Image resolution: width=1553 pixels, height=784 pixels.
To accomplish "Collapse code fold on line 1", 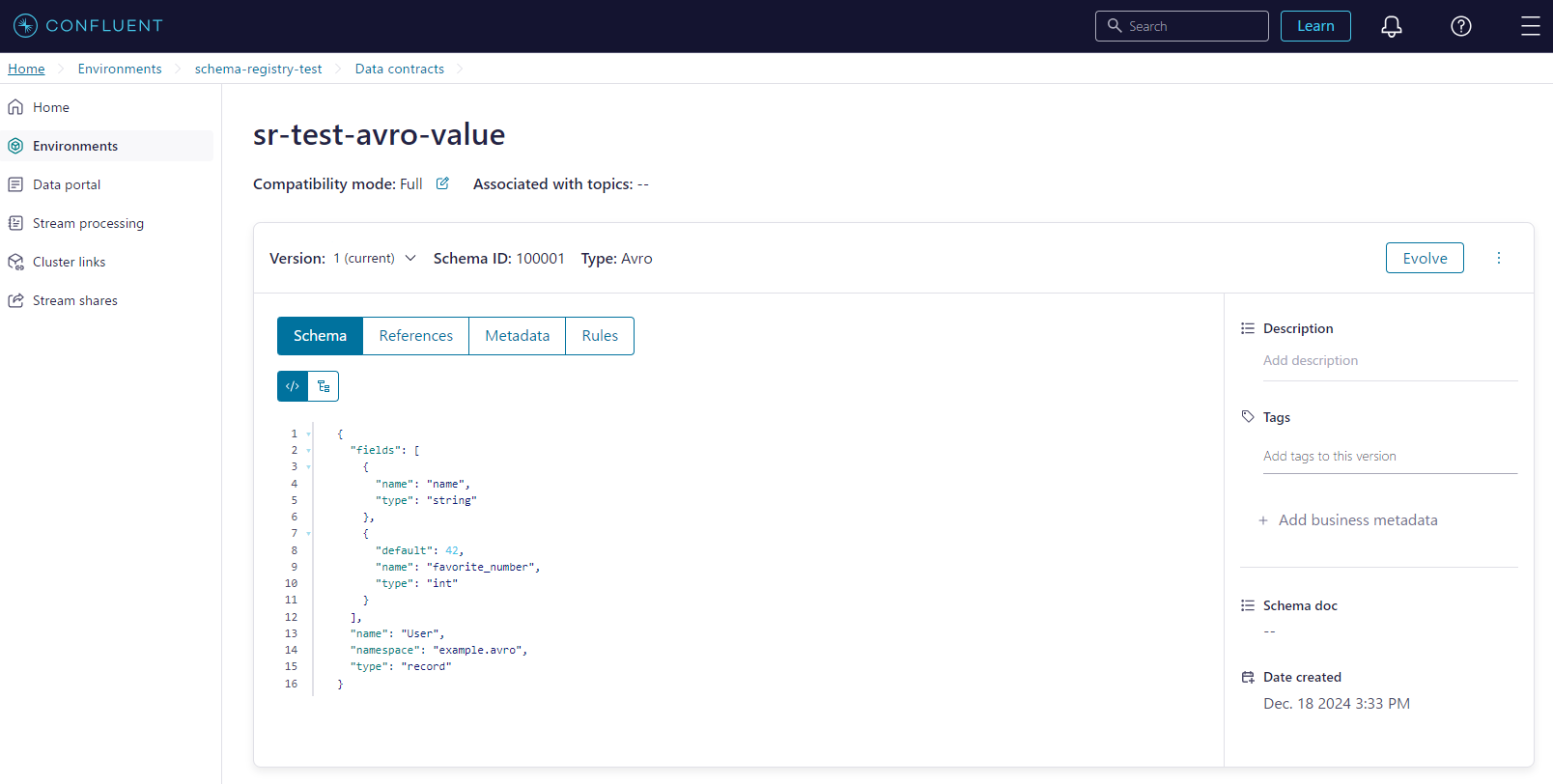I will coord(309,434).
